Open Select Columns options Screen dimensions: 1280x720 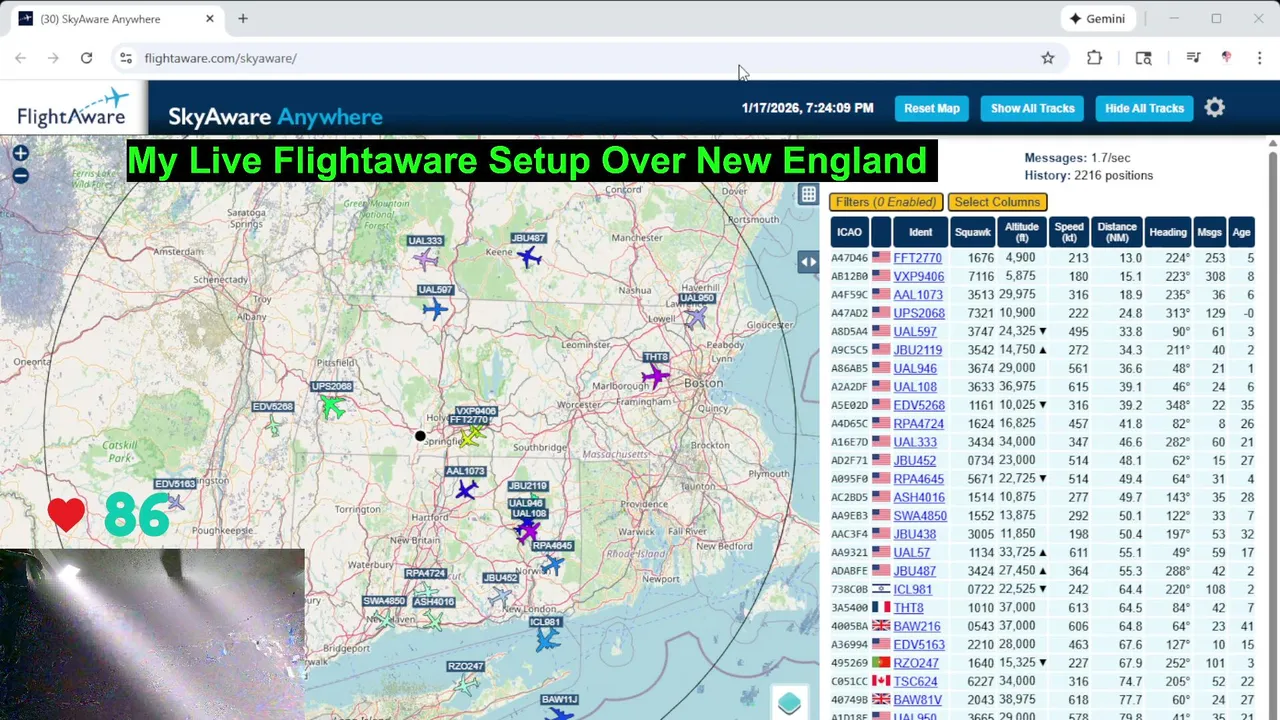(x=997, y=202)
